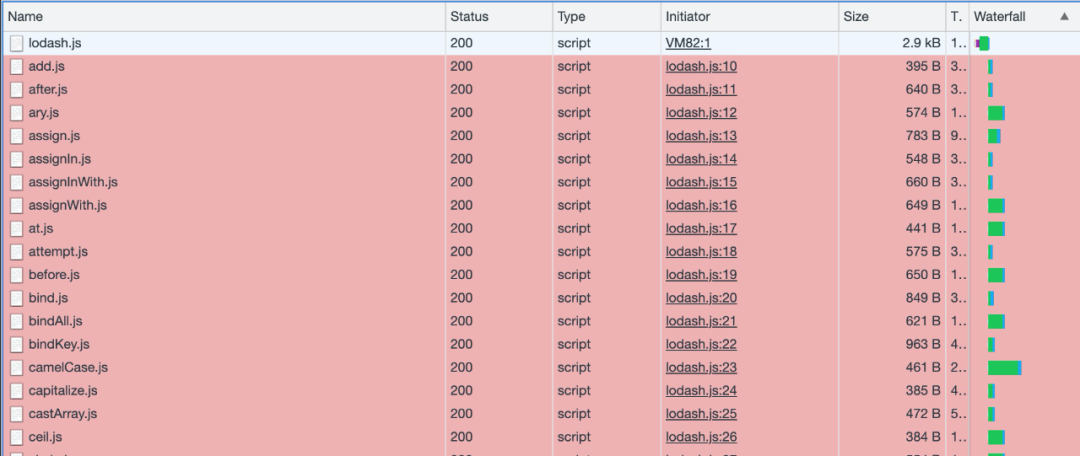Sort by the Waterfall sort arrow

[1064, 17]
